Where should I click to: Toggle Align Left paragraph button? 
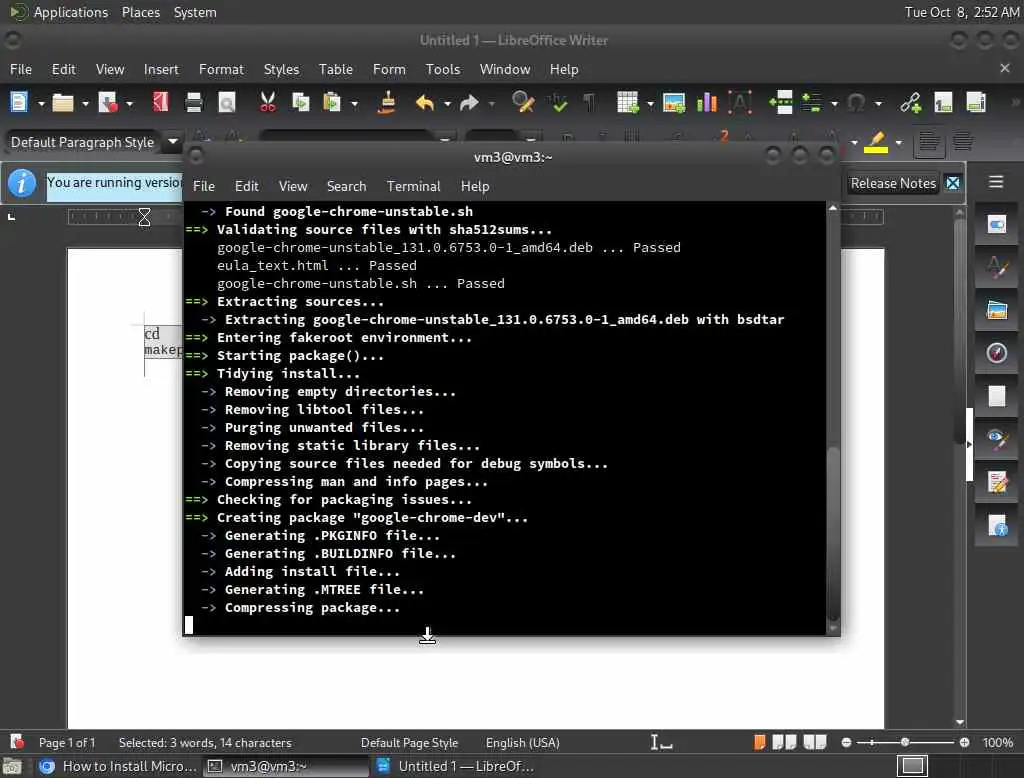pos(929,142)
